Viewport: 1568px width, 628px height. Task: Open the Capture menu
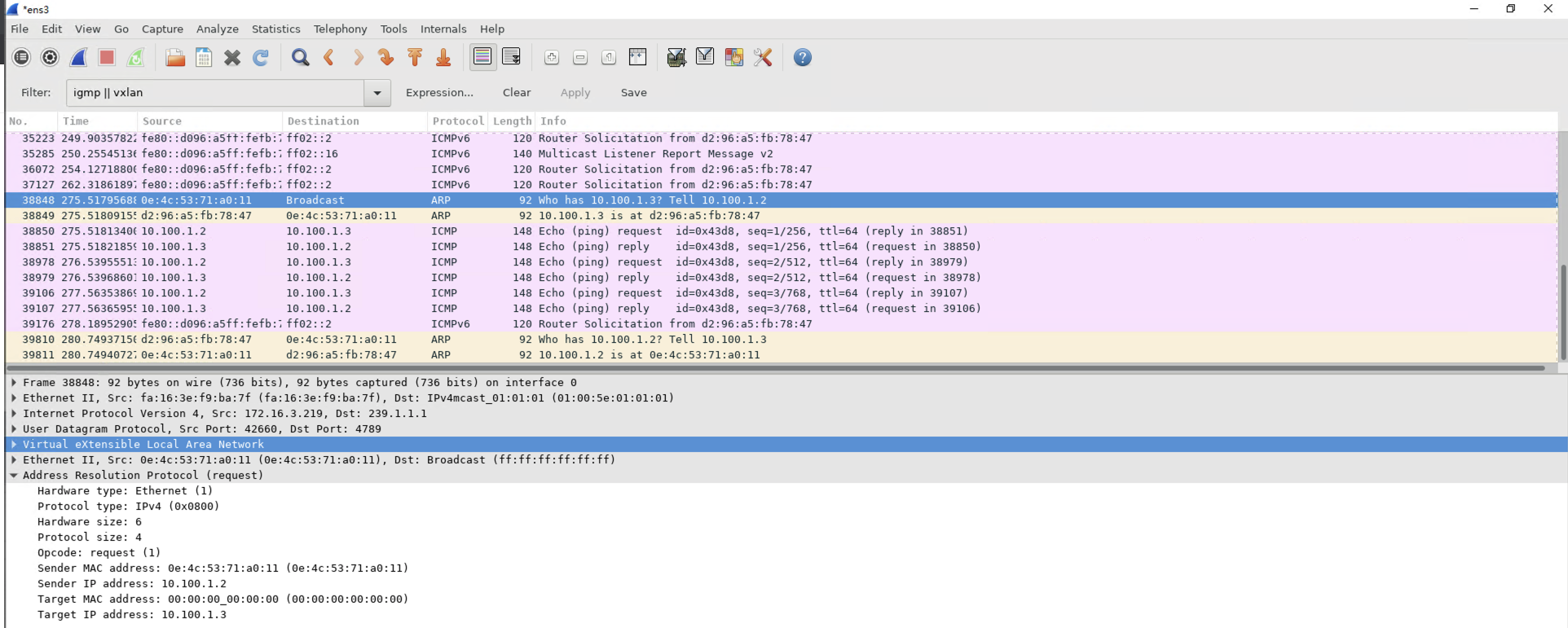[x=162, y=29]
